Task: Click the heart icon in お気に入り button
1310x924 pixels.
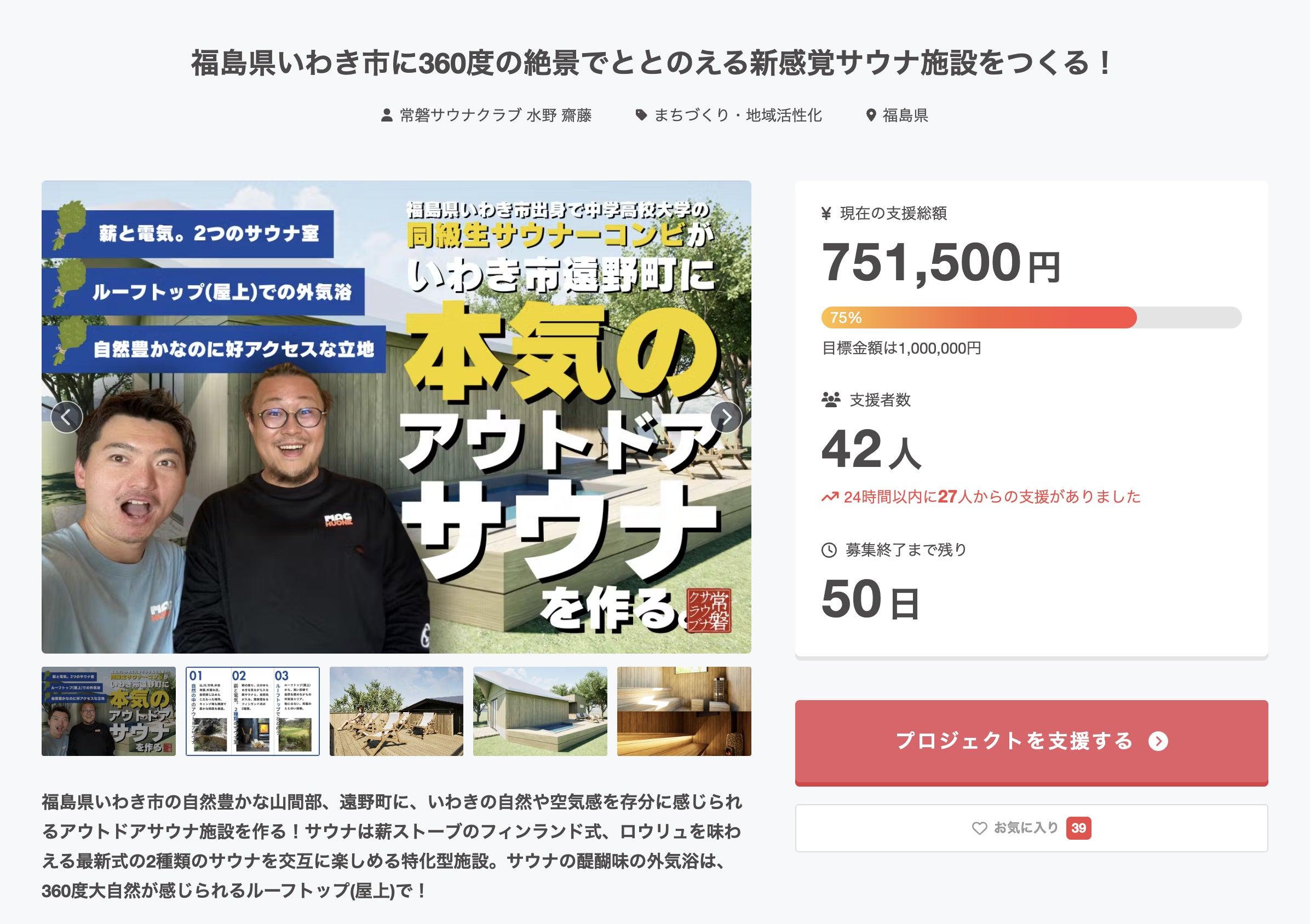Action: [979, 828]
